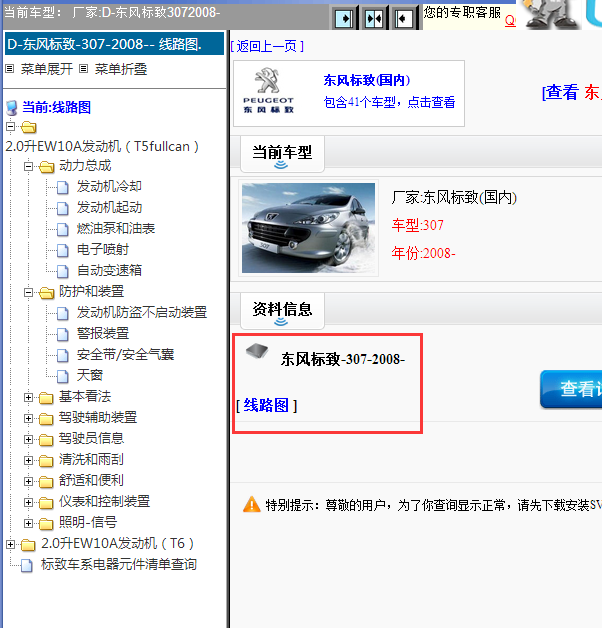The image size is (602, 628).
Task: Click the 年份:2008- text
Action: [423, 254]
